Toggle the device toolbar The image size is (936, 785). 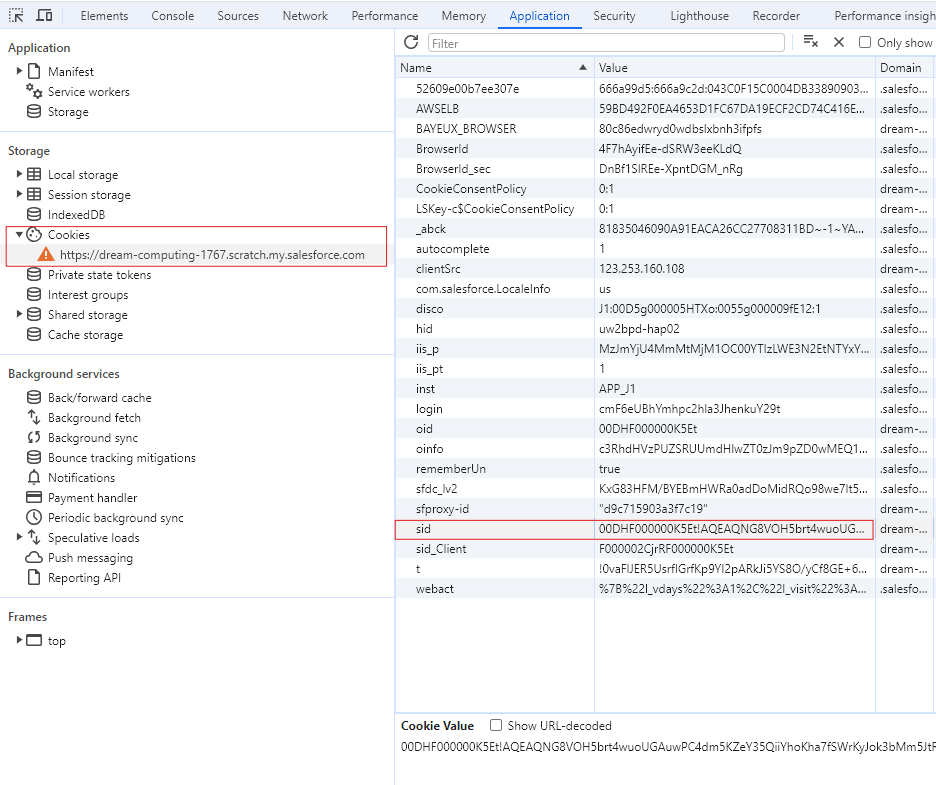coord(42,15)
